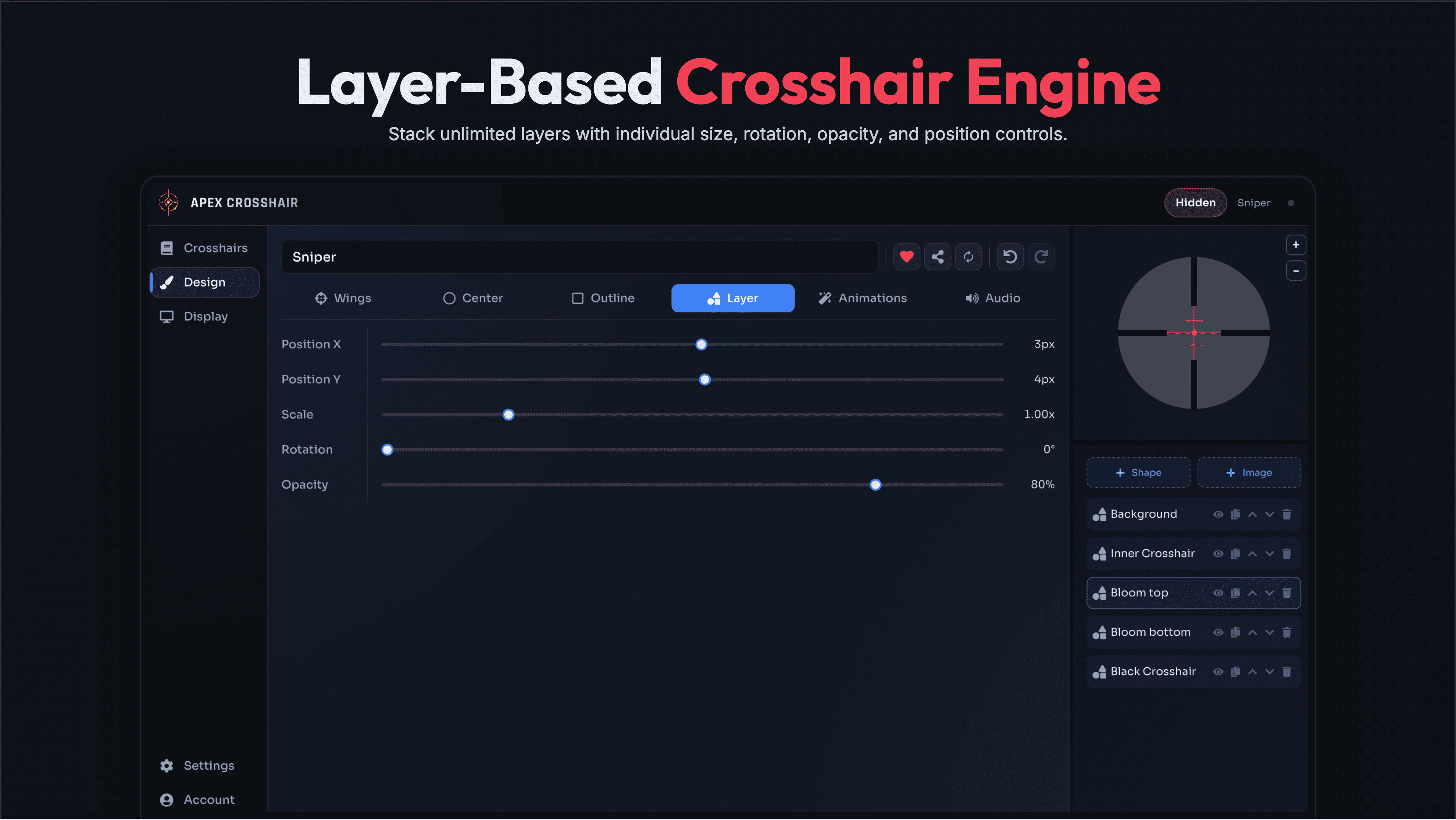1456x820 pixels.
Task: Click the Sniper name input field
Action: pos(579,257)
